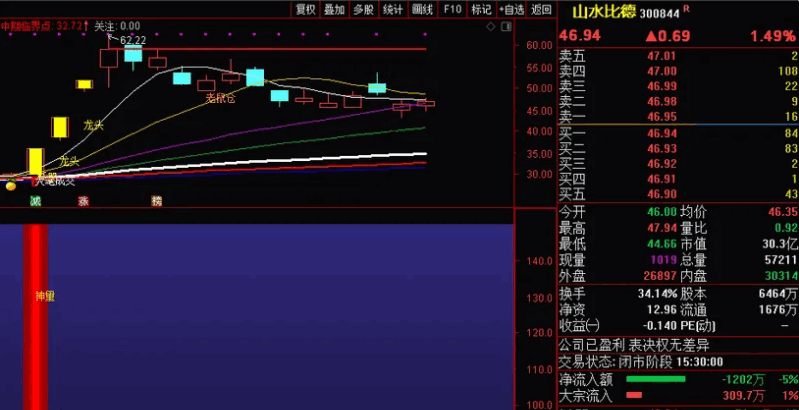Click 最低 low price 44.66
This screenshot has height=410, width=799.
pyautogui.click(x=662, y=244)
